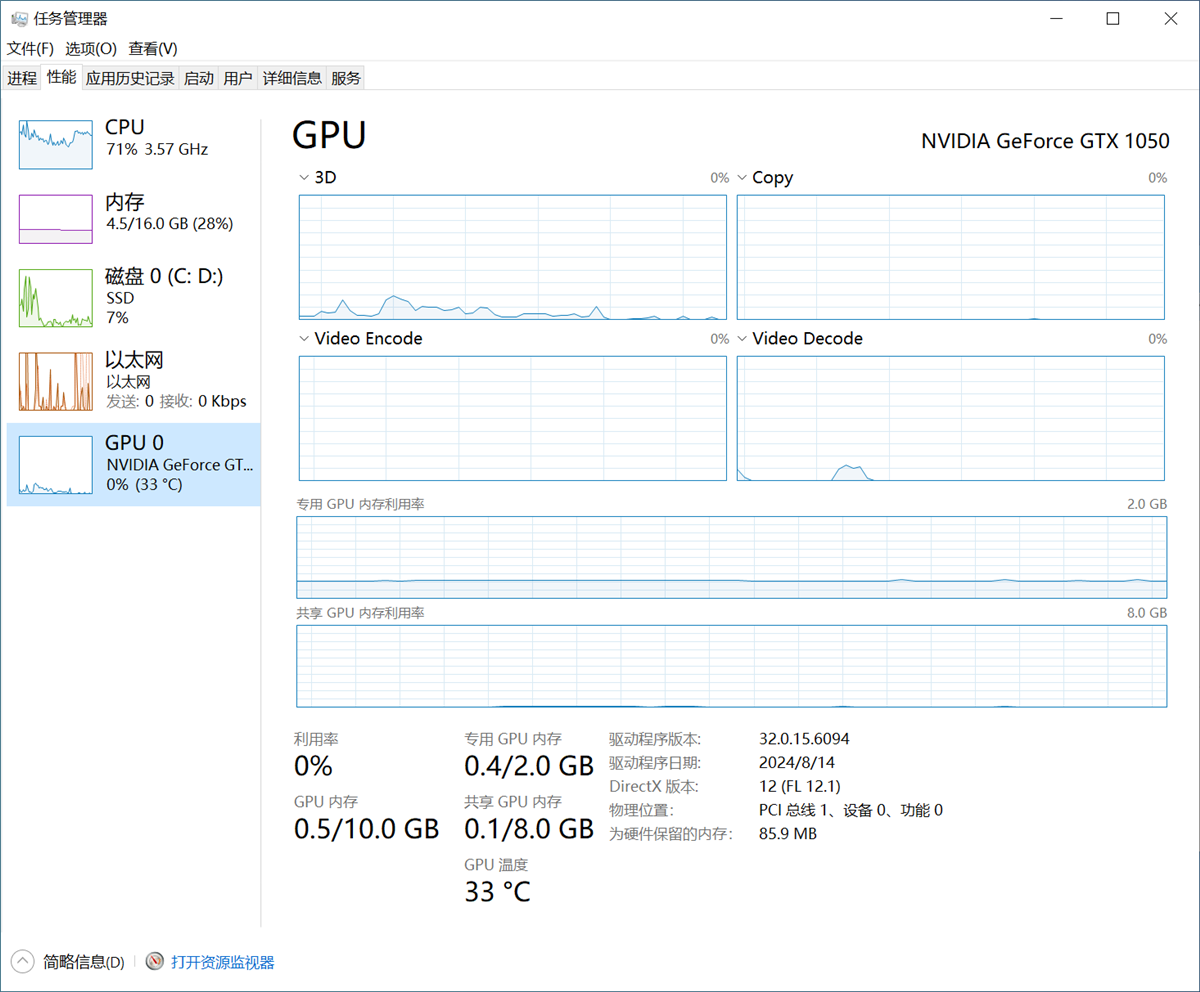
Task: Switch to the 详细信息 tab
Action: click(x=292, y=78)
